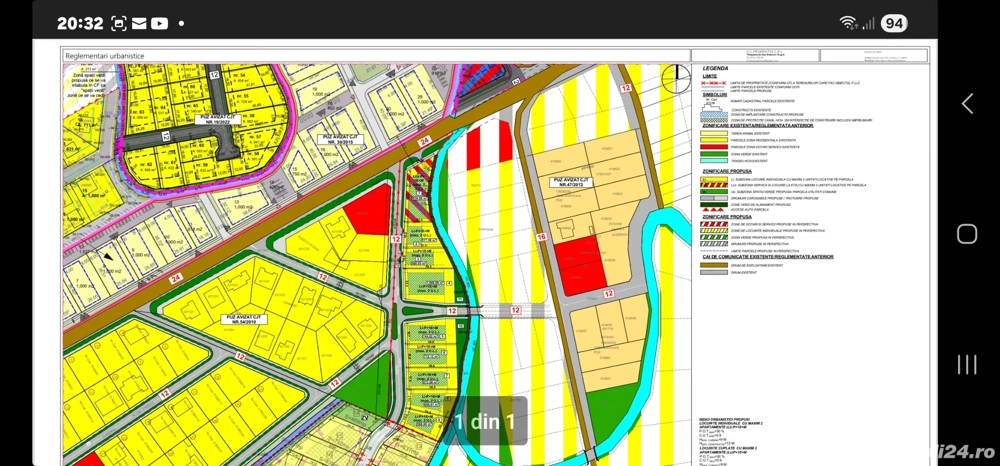Click the red square parcel right of road 16

tap(581, 266)
